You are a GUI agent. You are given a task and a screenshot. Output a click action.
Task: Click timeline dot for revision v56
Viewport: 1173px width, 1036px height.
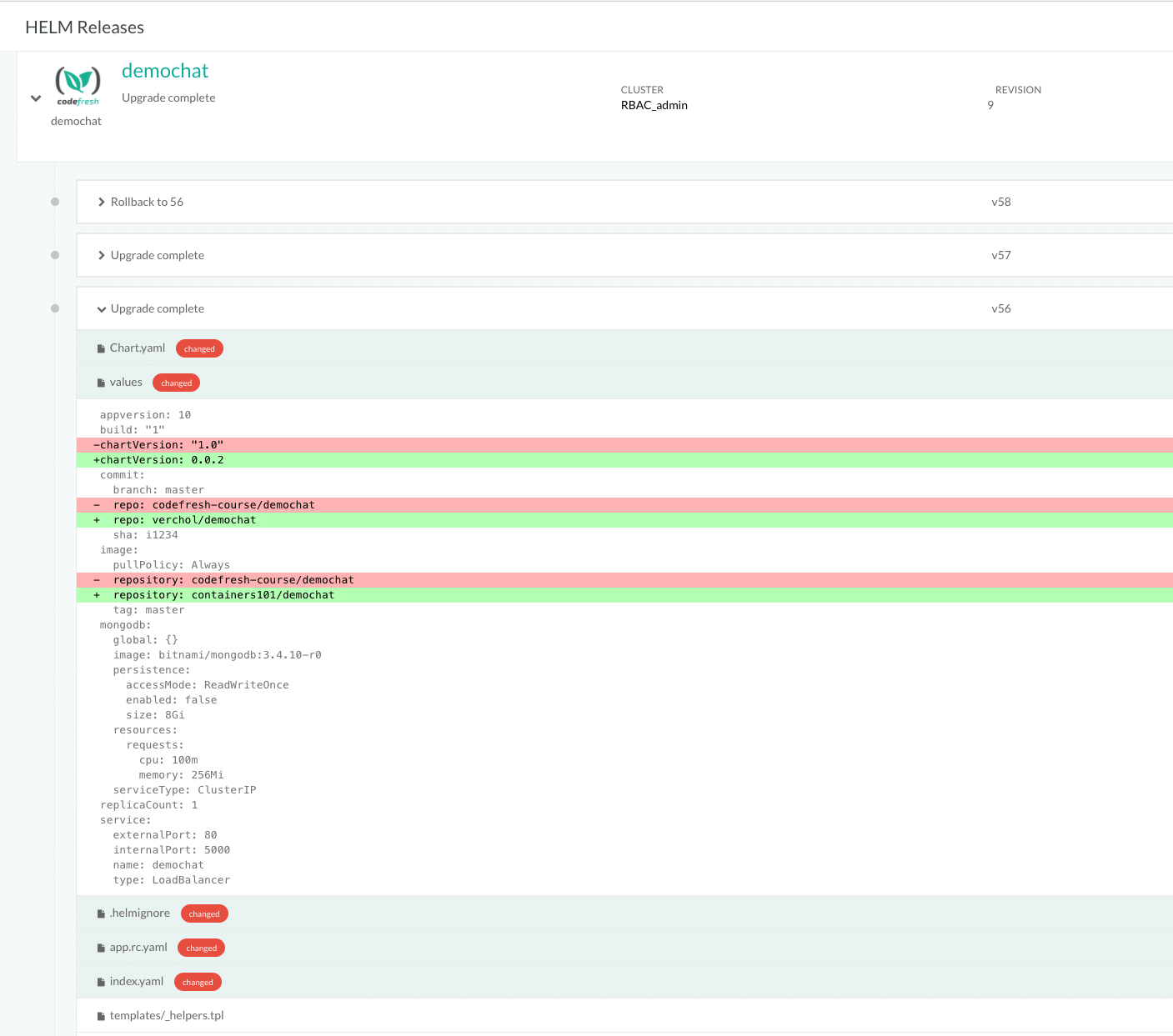pos(55,308)
